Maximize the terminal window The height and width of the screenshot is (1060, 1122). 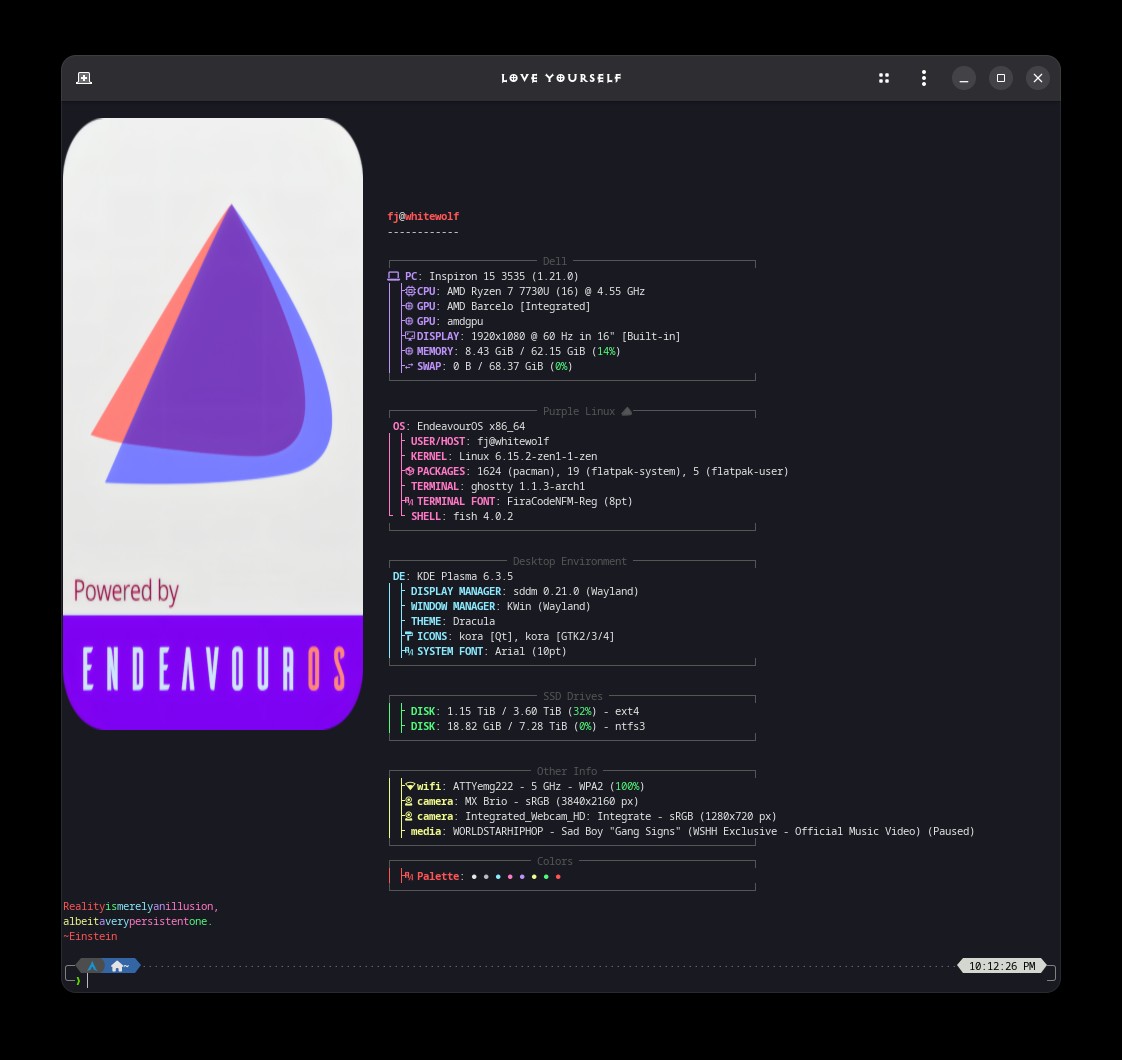coord(1000,78)
